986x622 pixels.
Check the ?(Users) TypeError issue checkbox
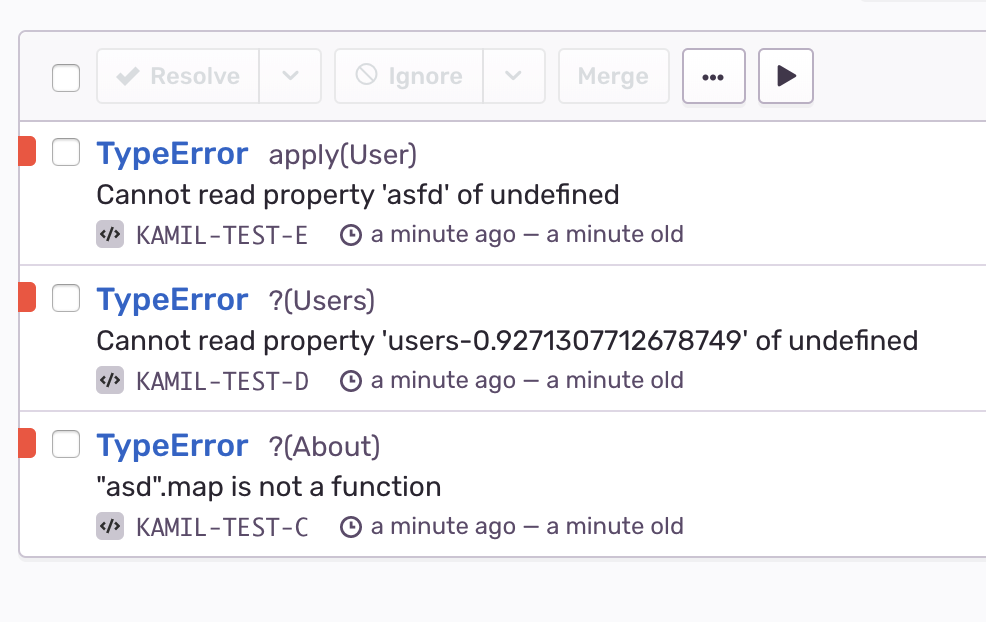click(x=65, y=298)
